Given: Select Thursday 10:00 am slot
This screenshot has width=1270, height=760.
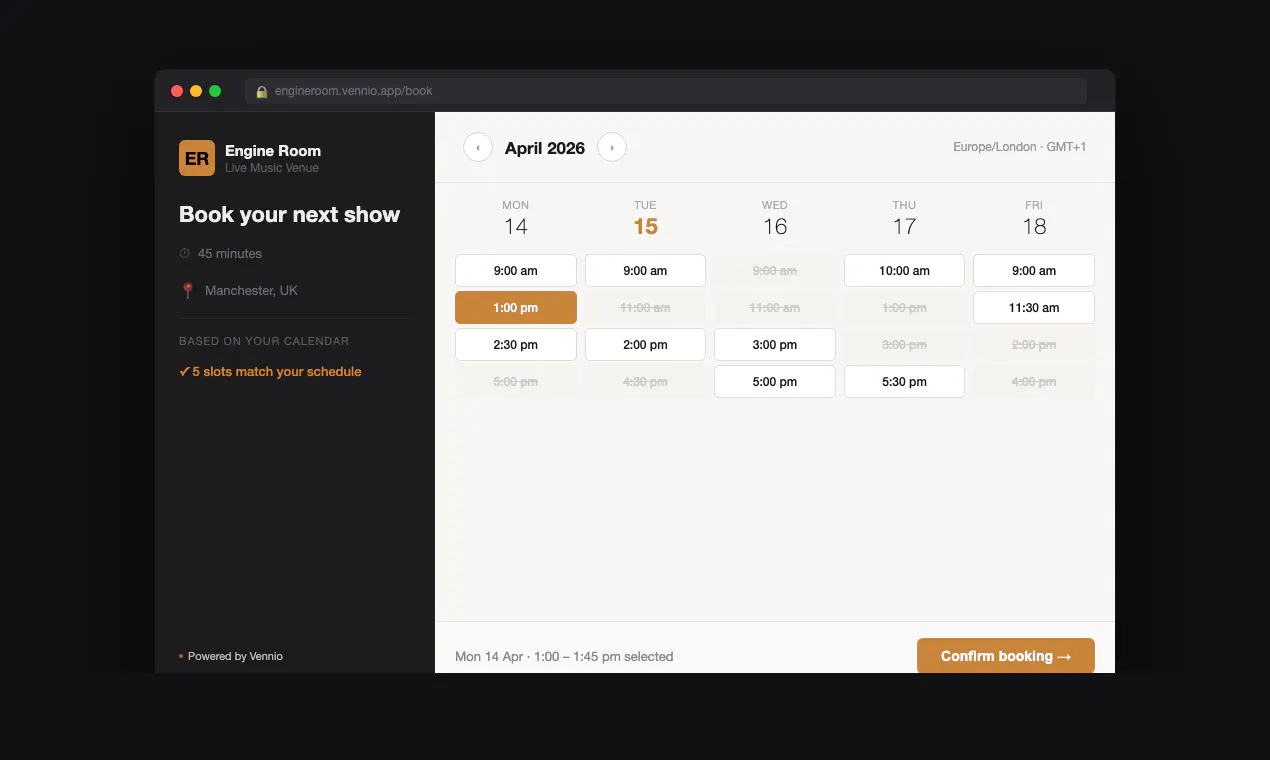Looking at the screenshot, I should 904,271.
